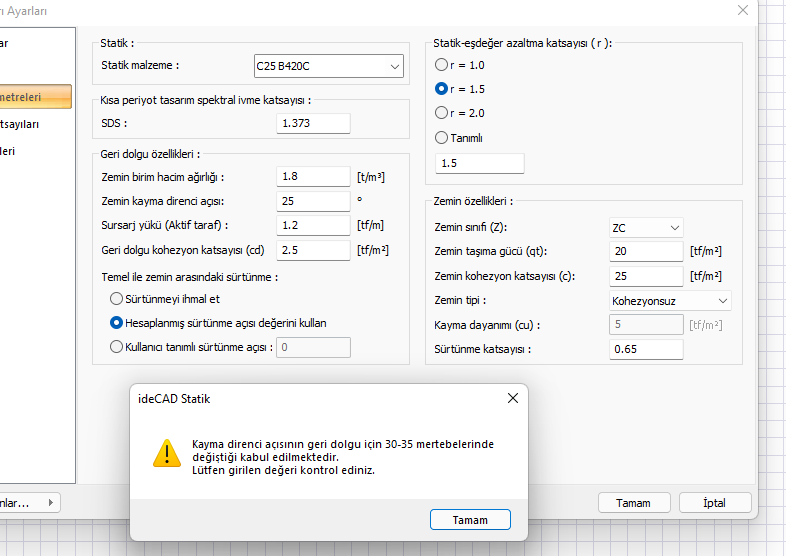Open the Zemin tipi combo box
The width and height of the screenshot is (786, 556).
pyautogui.click(x=670, y=300)
